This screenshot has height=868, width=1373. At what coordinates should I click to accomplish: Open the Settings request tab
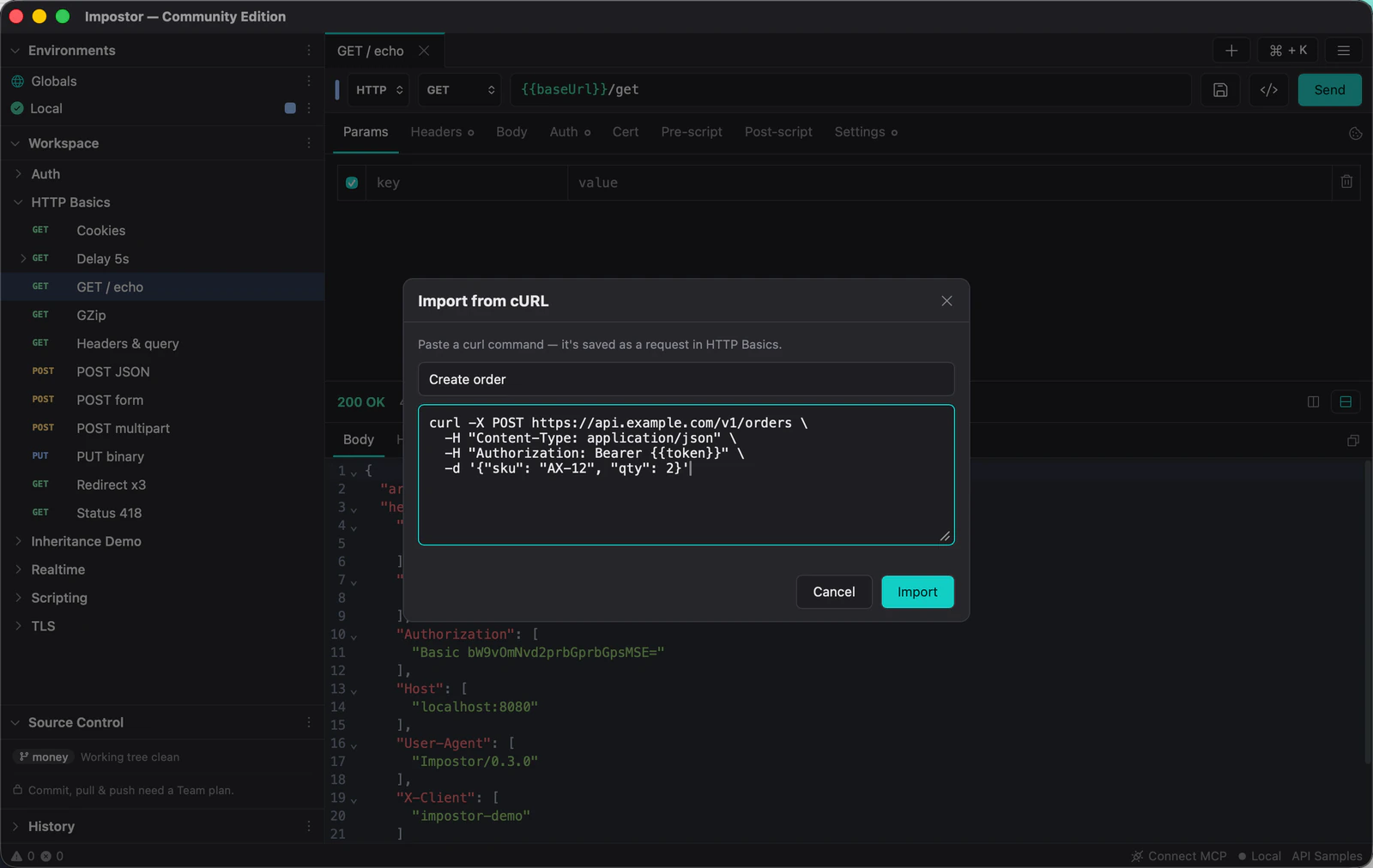[x=866, y=132]
